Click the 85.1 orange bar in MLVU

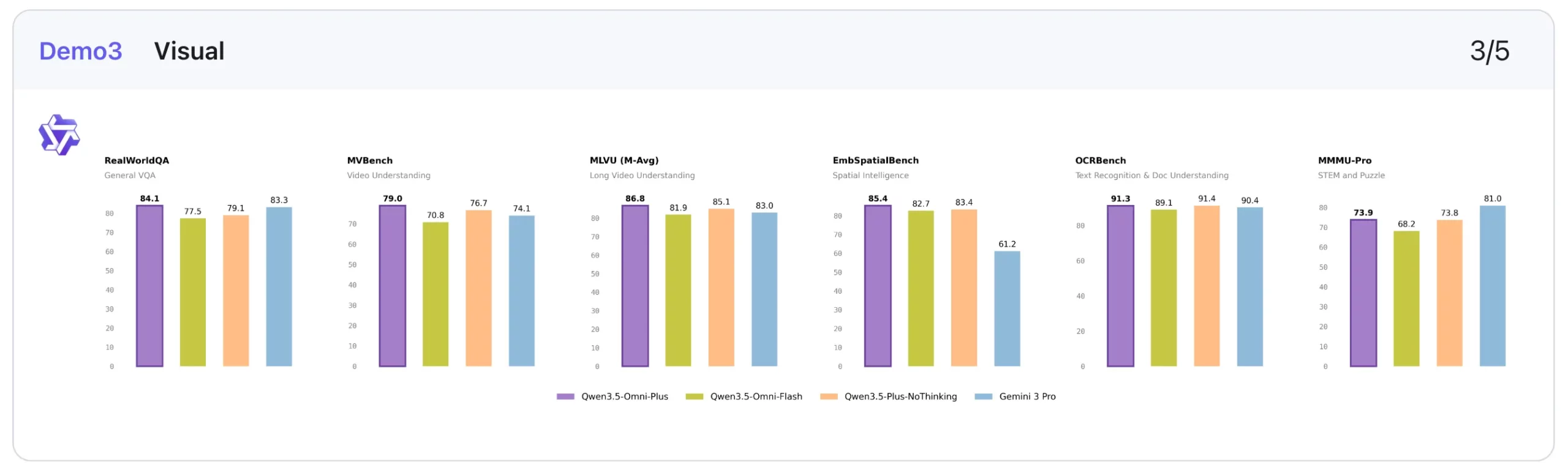point(722,288)
